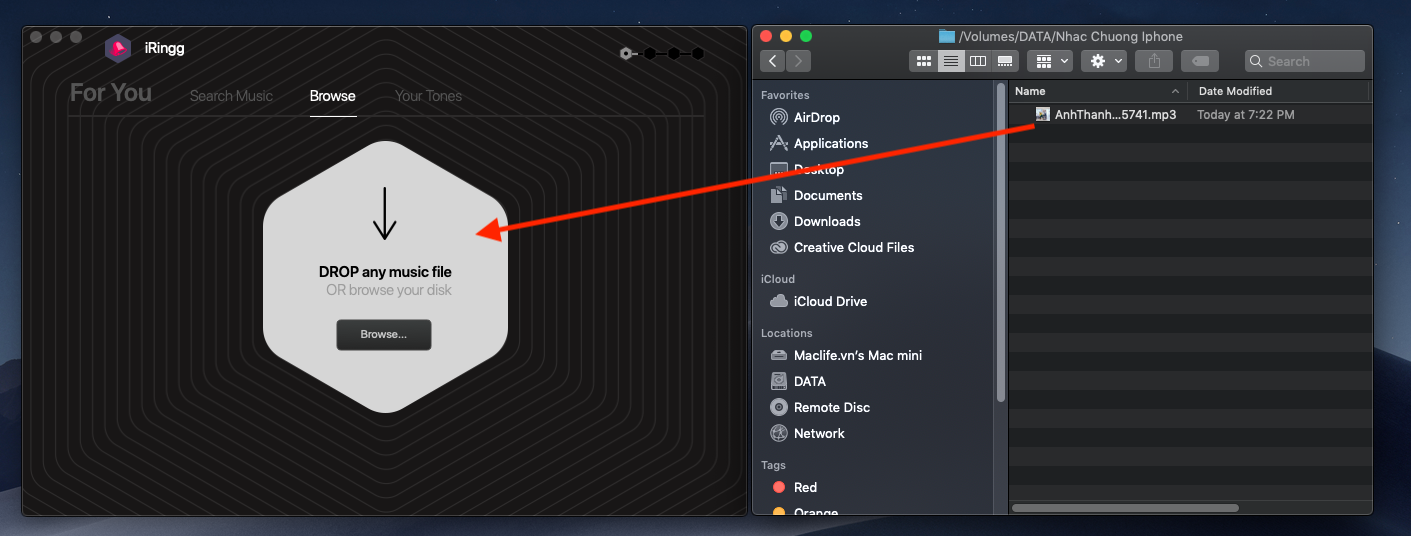This screenshot has width=1411, height=536.
Task: Open the group-by arrangement dropdown
Action: click(1050, 61)
